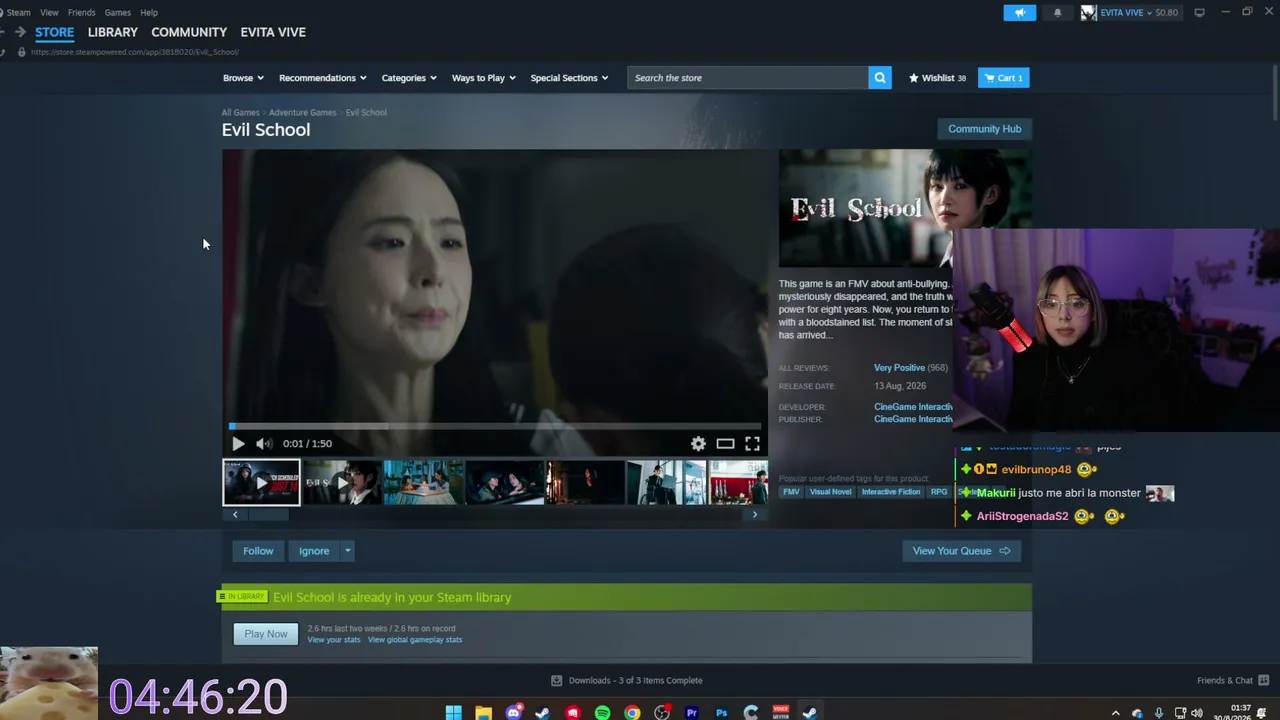The width and height of the screenshot is (1280, 720).
Task: Open the Windows Start menu
Action: [453, 713]
